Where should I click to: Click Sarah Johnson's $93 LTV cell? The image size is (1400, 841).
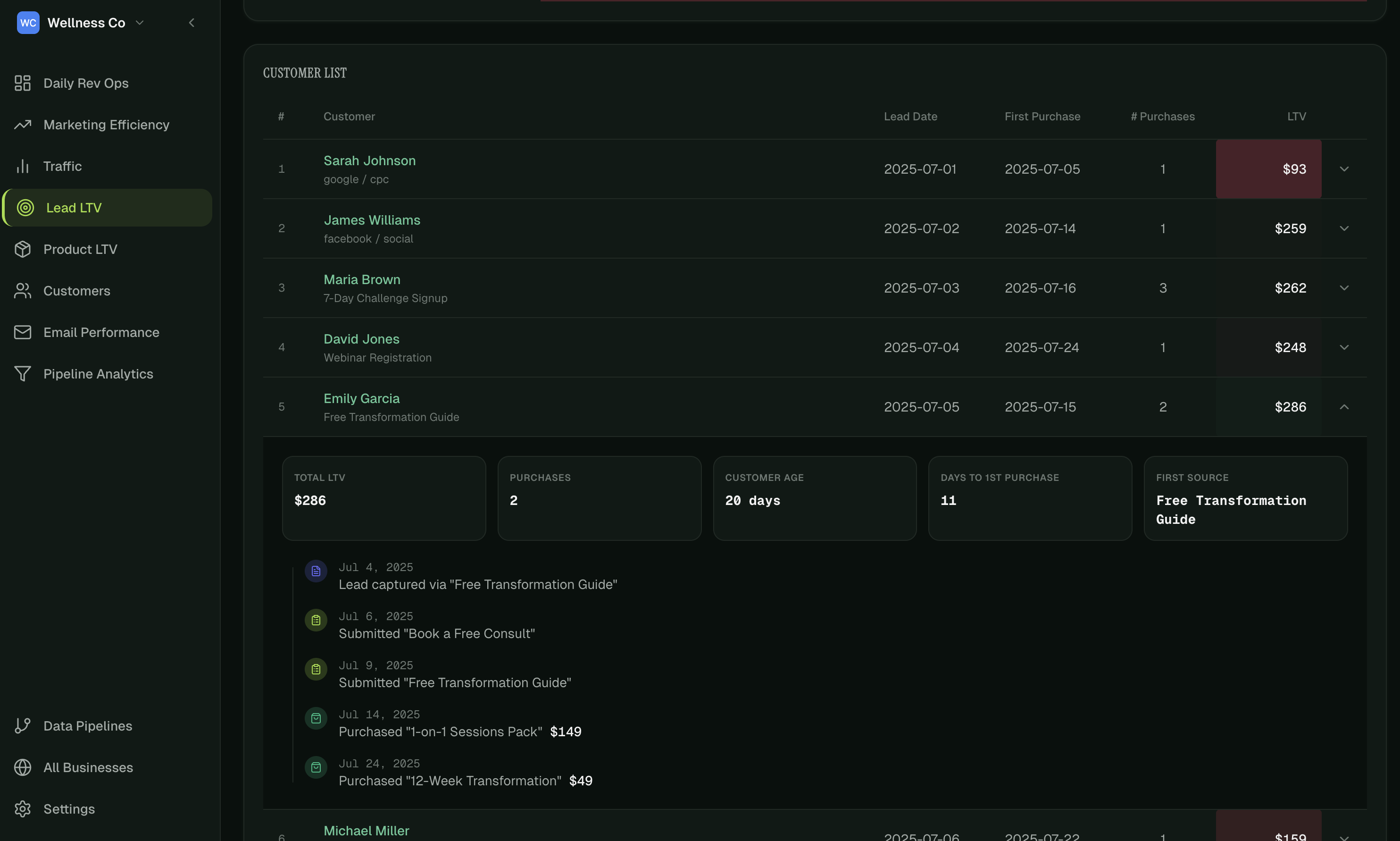tap(1268, 169)
